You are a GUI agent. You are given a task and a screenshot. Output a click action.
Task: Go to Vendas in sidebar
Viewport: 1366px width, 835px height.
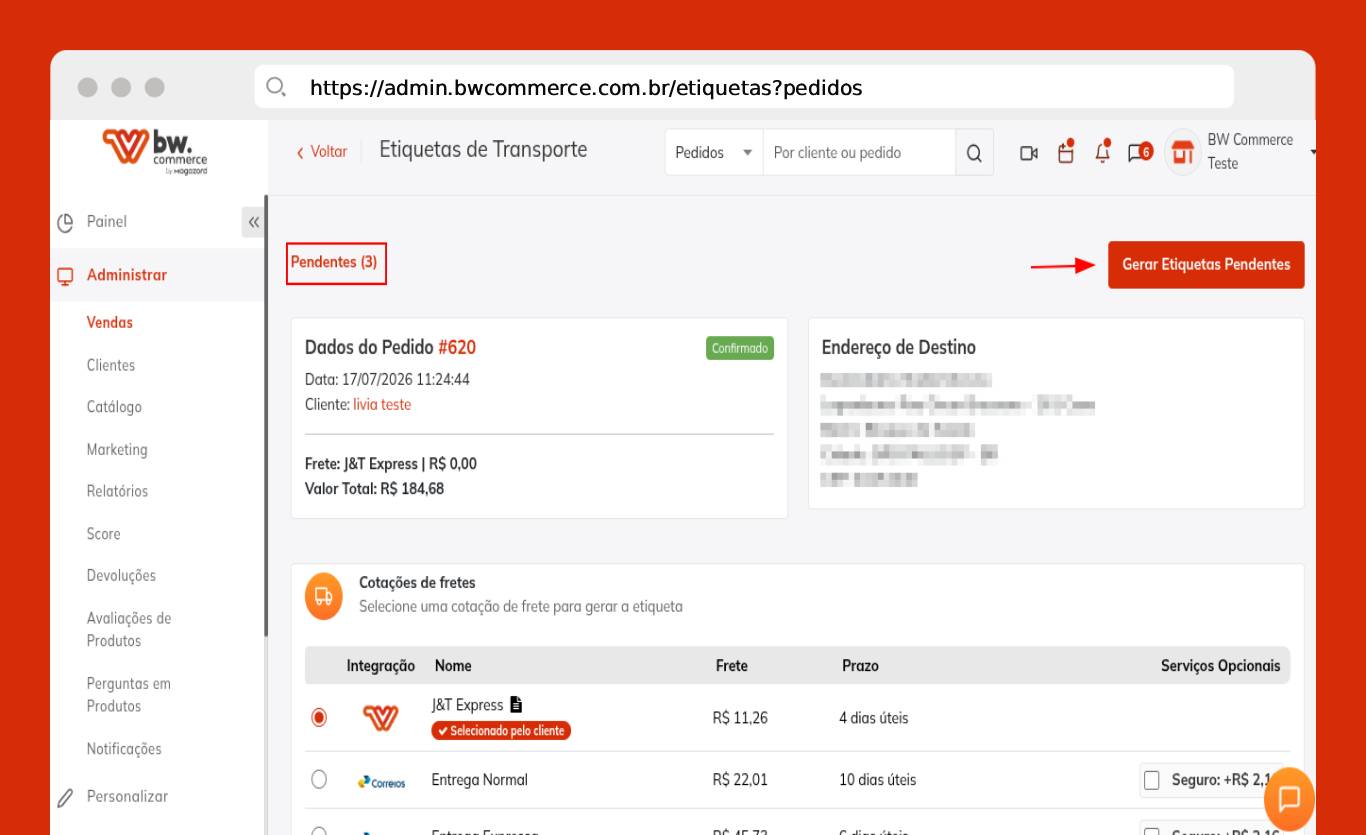click(x=110, y=323)
